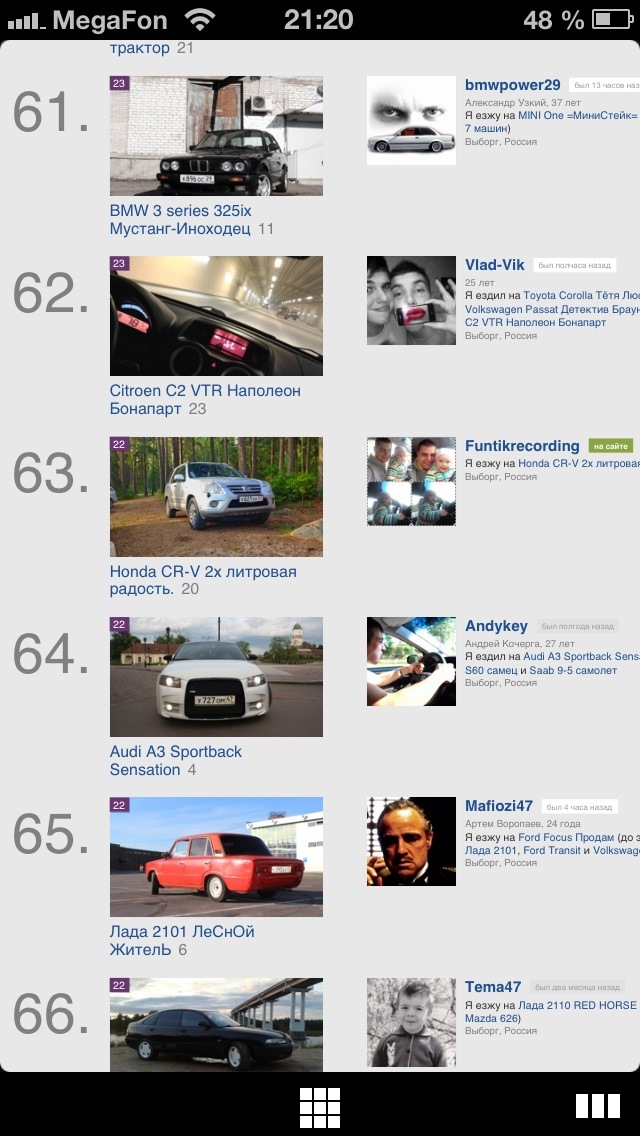Tap the grid view icon in bottom bar
640x1136 pixels.
[320, 1108]
